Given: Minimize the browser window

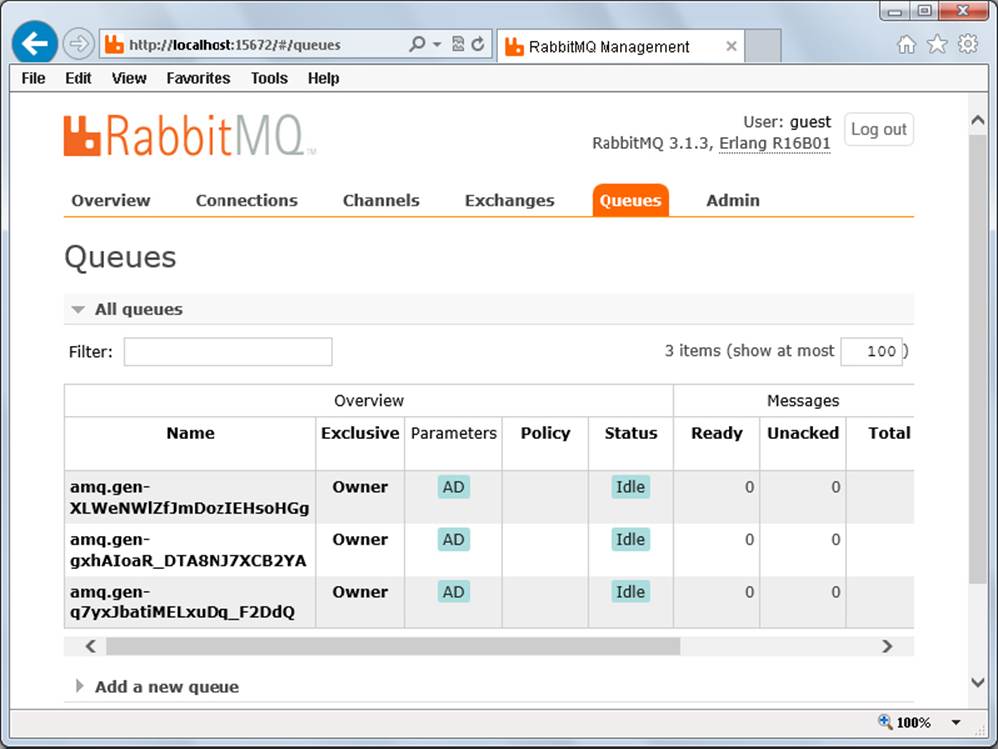Looking at the screenshot, I should (x=894, y=11).
